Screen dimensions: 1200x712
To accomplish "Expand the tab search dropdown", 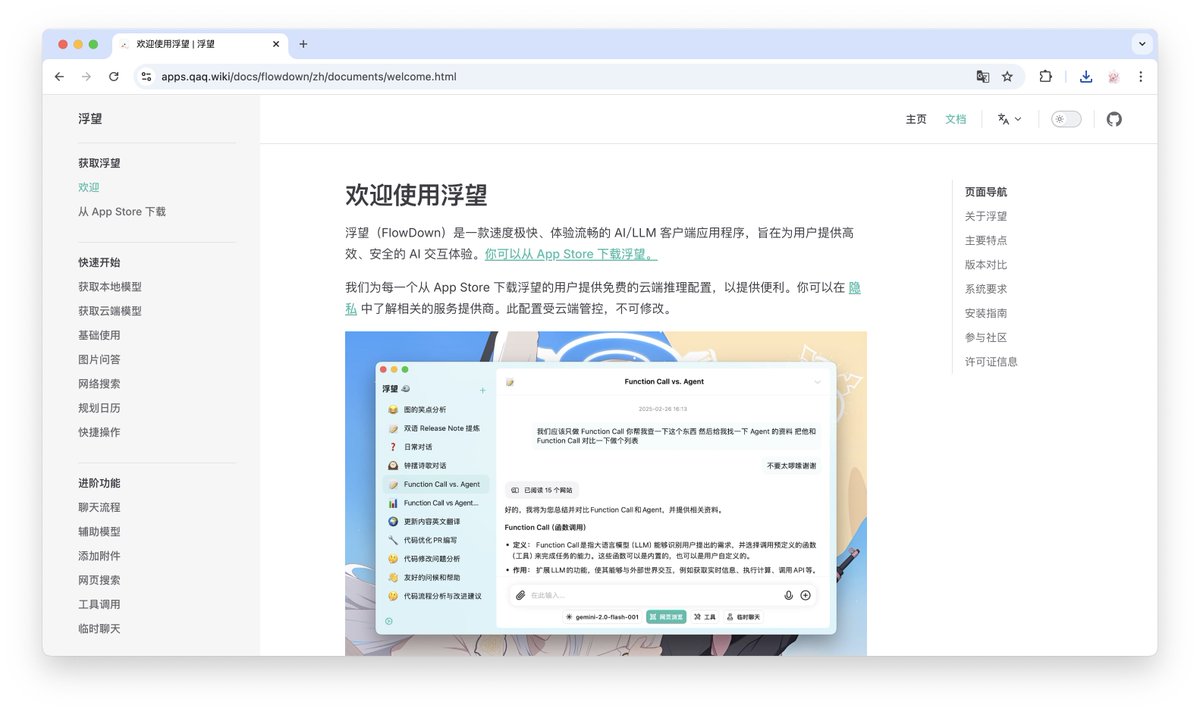I will coord(1142,44).
